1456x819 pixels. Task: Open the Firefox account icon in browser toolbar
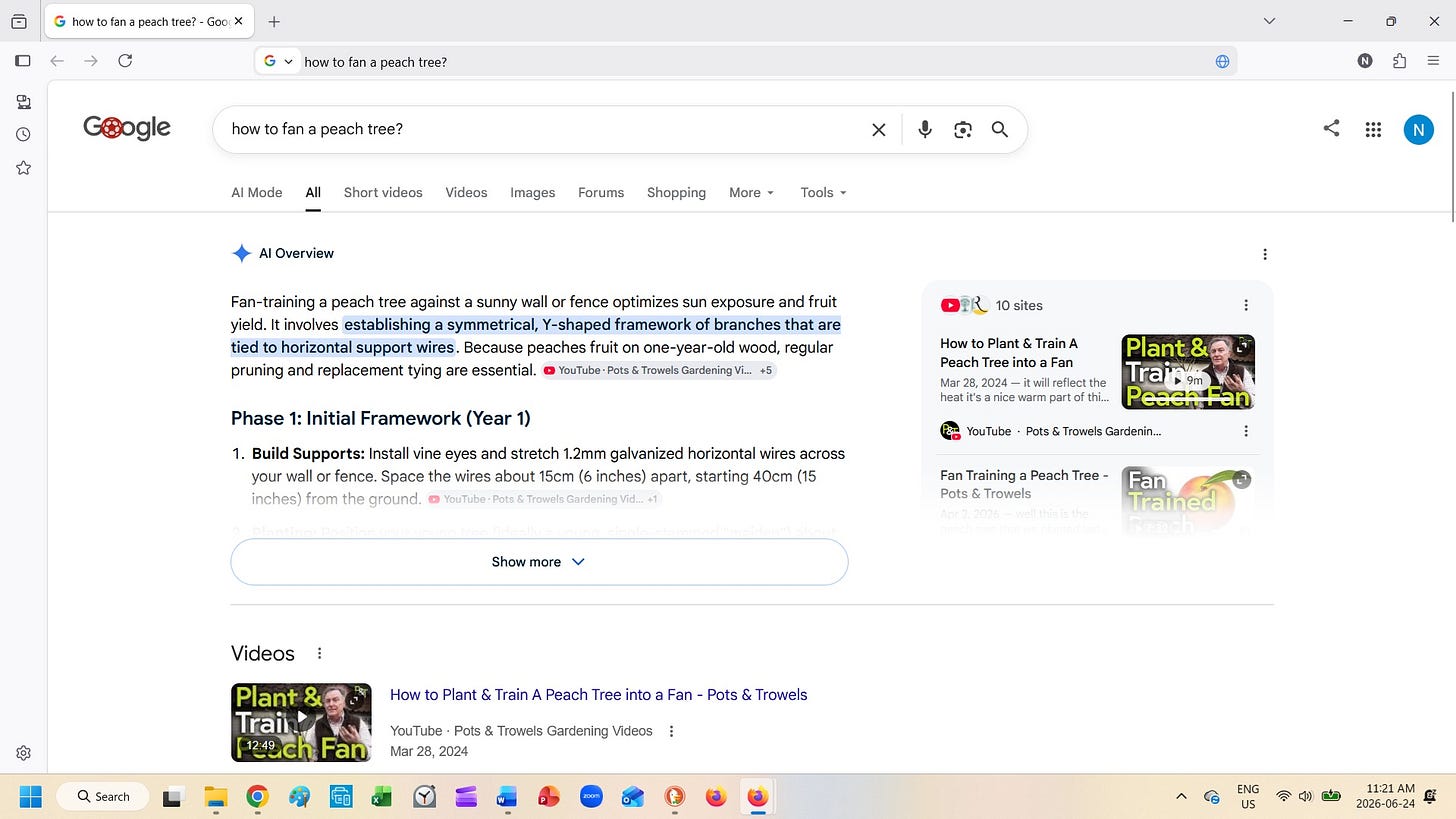pyautogui.click(x=1365, y=61)
